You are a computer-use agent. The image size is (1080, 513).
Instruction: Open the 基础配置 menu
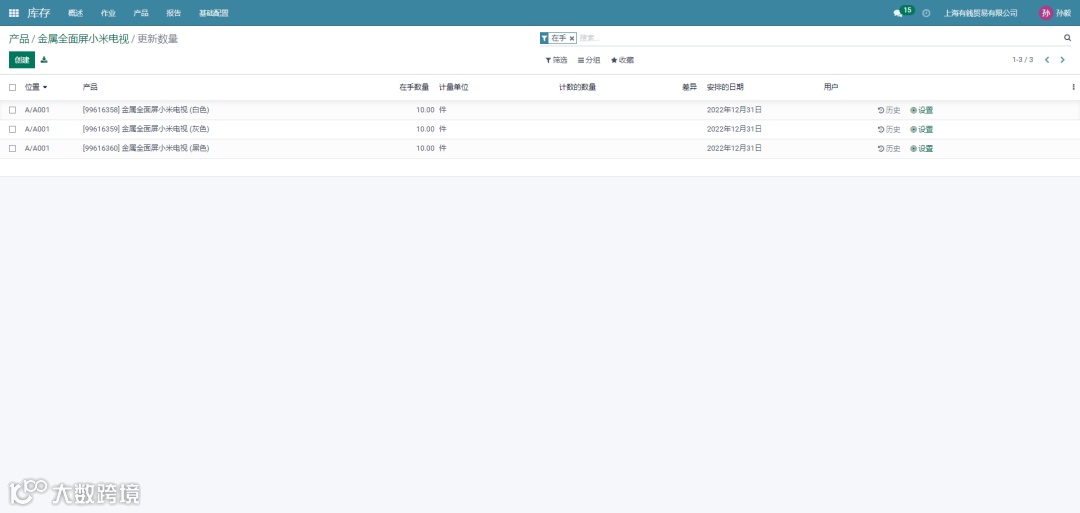point(214,13)
